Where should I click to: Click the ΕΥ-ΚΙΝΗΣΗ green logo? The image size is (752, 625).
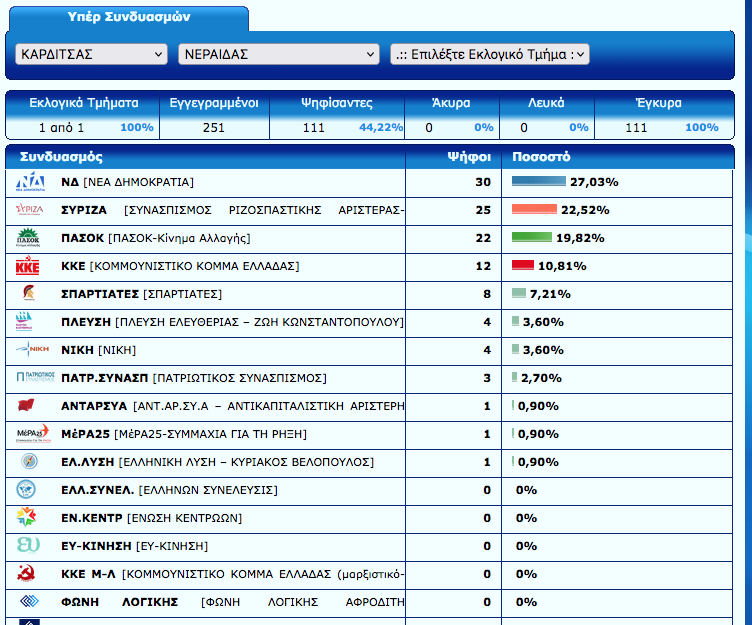tap(29, 546)
